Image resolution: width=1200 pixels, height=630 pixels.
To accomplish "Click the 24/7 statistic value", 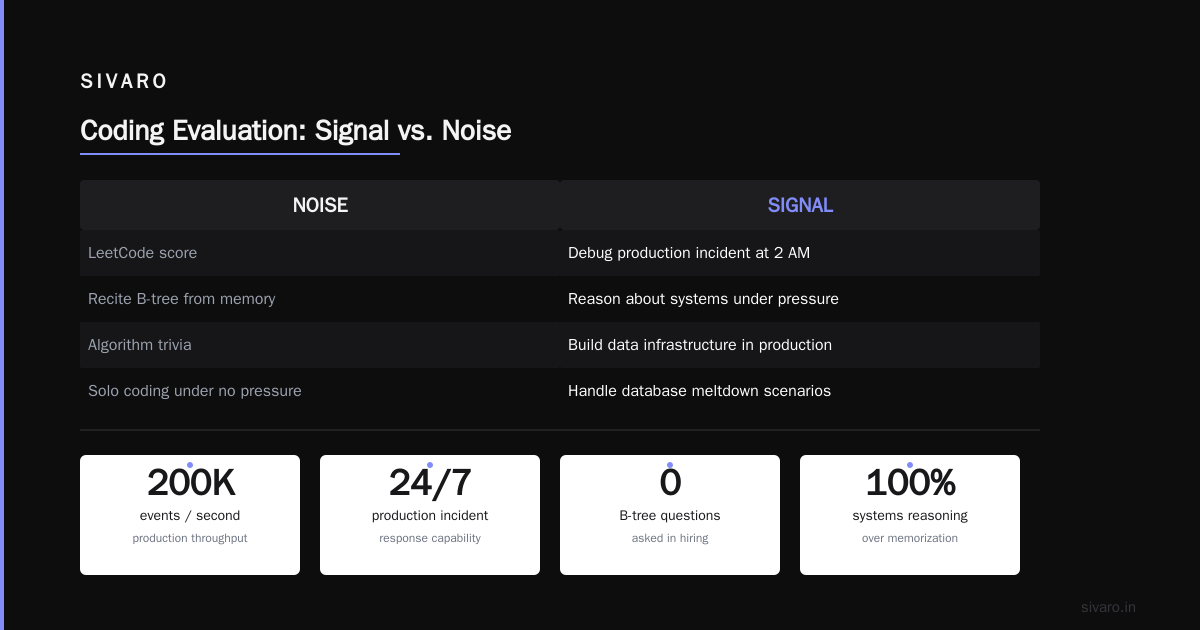I will tap(430, 483).
